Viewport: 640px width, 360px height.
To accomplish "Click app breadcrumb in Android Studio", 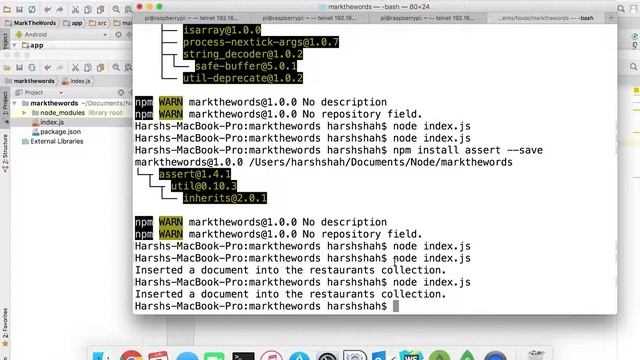I will pos(73,23).
